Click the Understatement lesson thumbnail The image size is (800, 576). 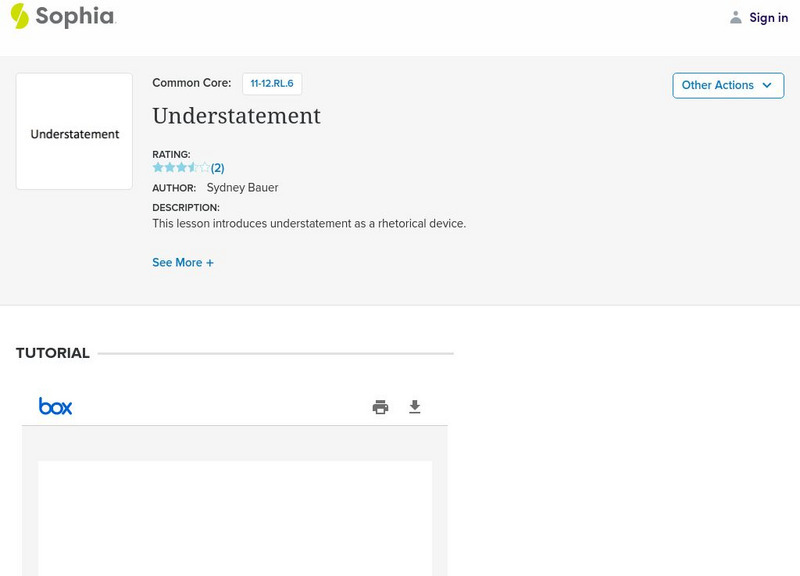pyautogui.click(x=73, y=131)
